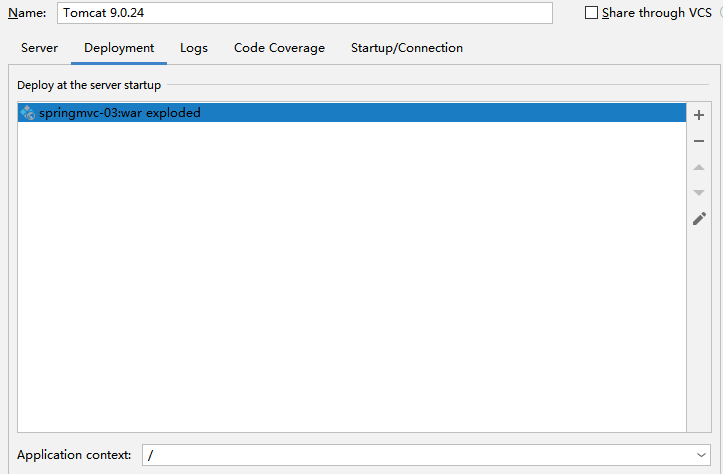This screenshot has height=474, width=723.
Task: Click the springmvc-03 artifact icon
Action: (27, 113)
